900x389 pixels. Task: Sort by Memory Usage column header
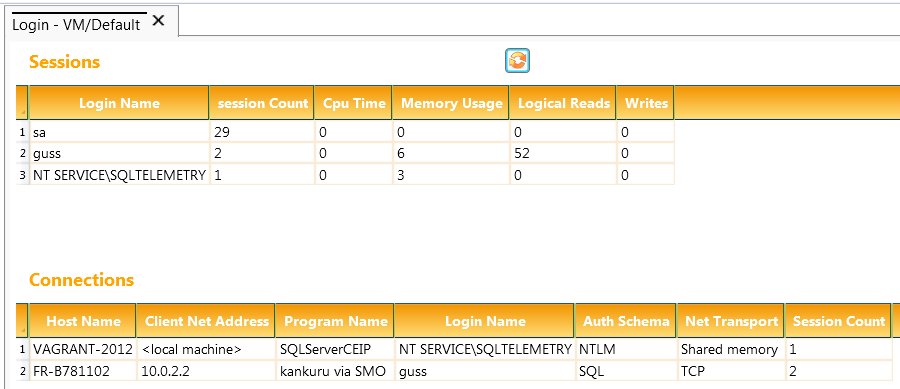[x=452, y=103]
